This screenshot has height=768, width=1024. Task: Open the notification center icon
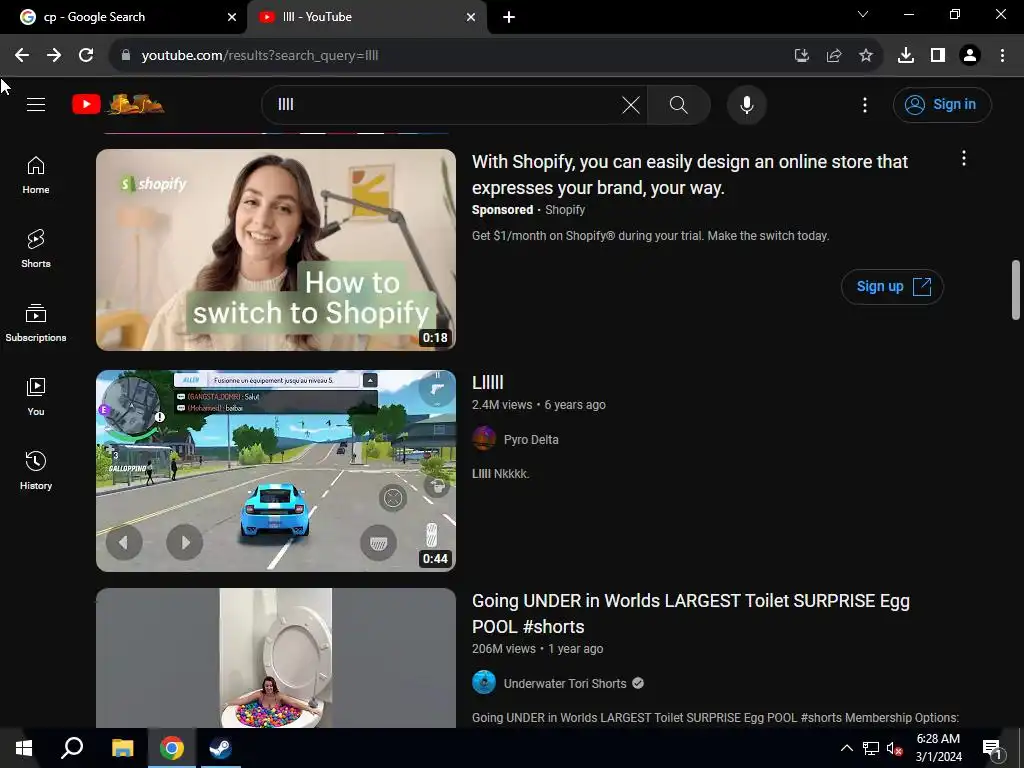click(992, 749)
